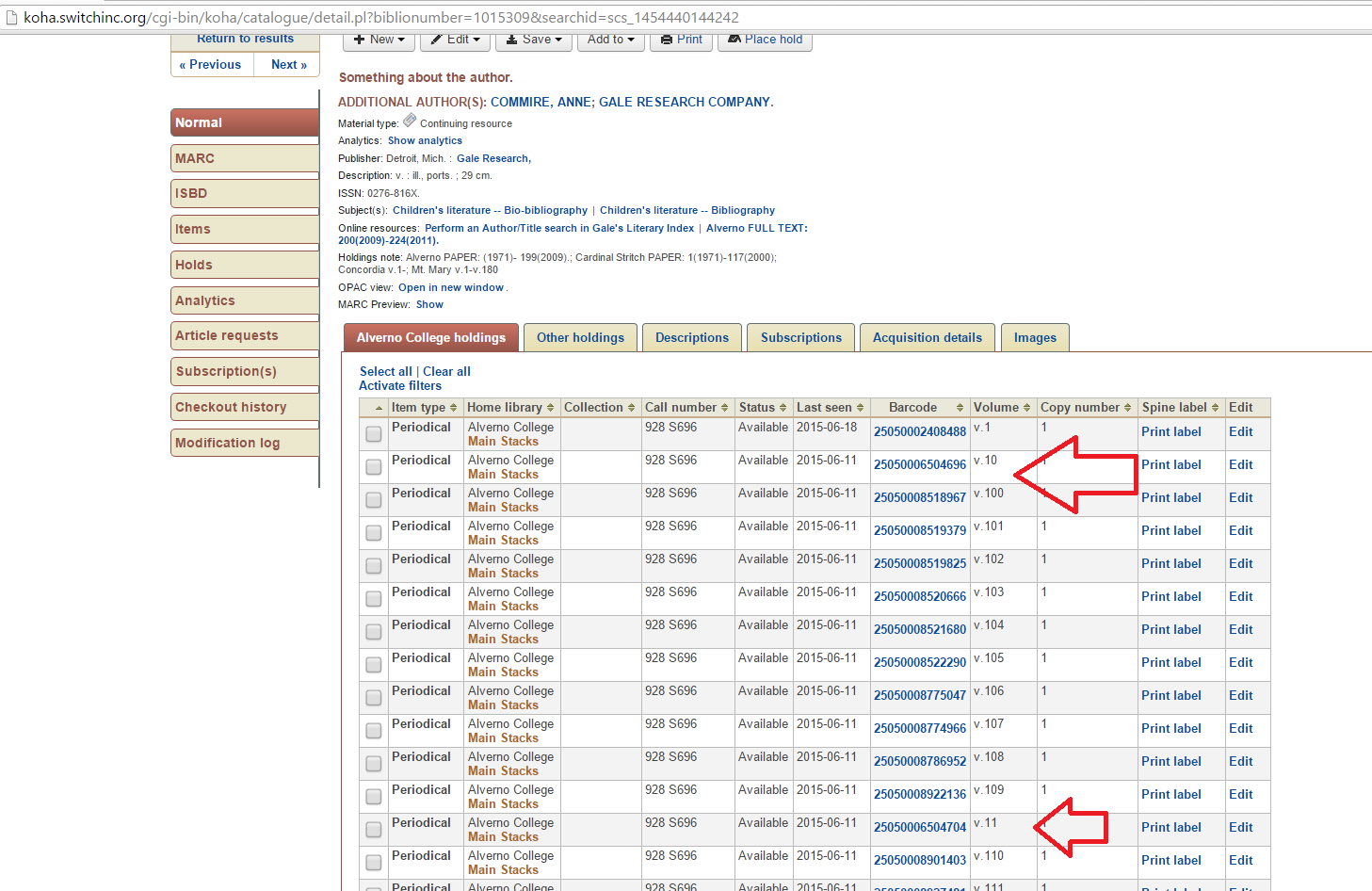Open the Subscriptions tab

tap(800, 338)
